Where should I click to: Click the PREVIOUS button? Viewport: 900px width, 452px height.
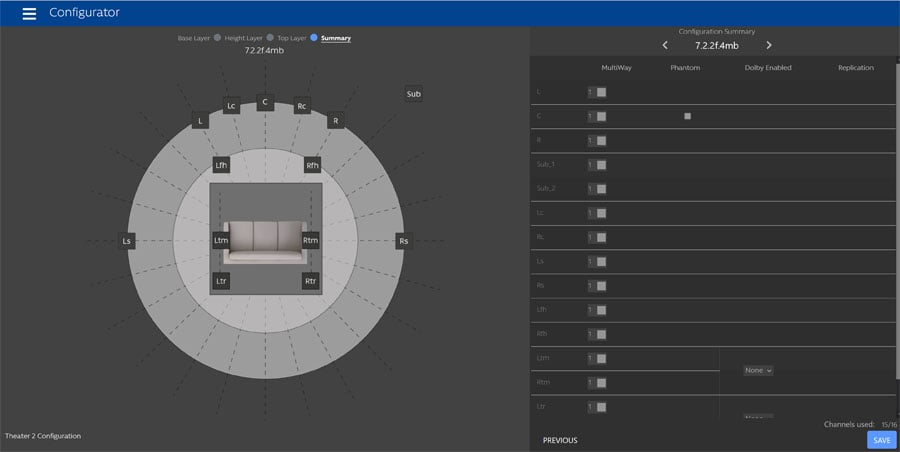coord(560,440)
